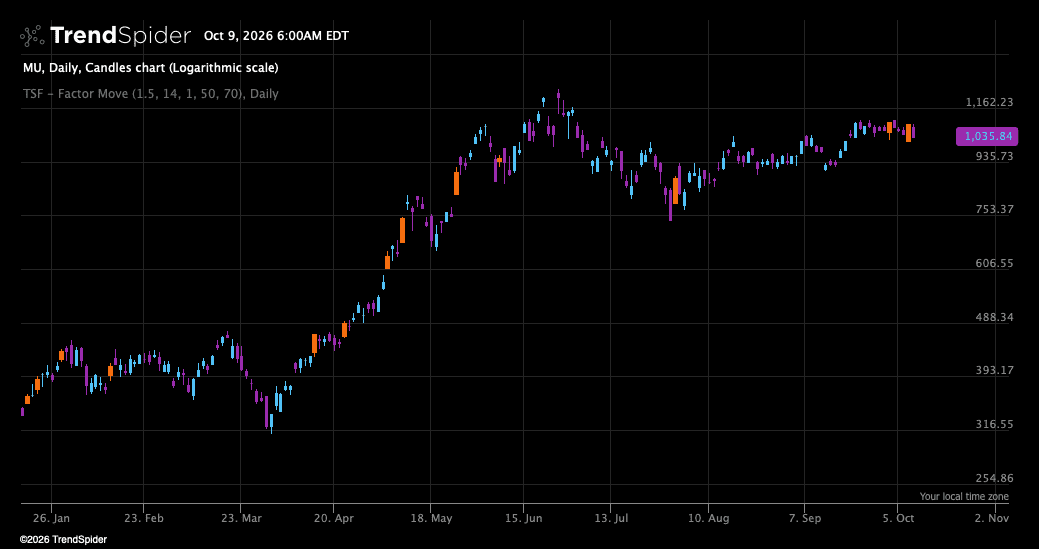Click the 316.55 price axis label
The height and width of the screenshot is (549, 1039).
[x=994, y=424]
